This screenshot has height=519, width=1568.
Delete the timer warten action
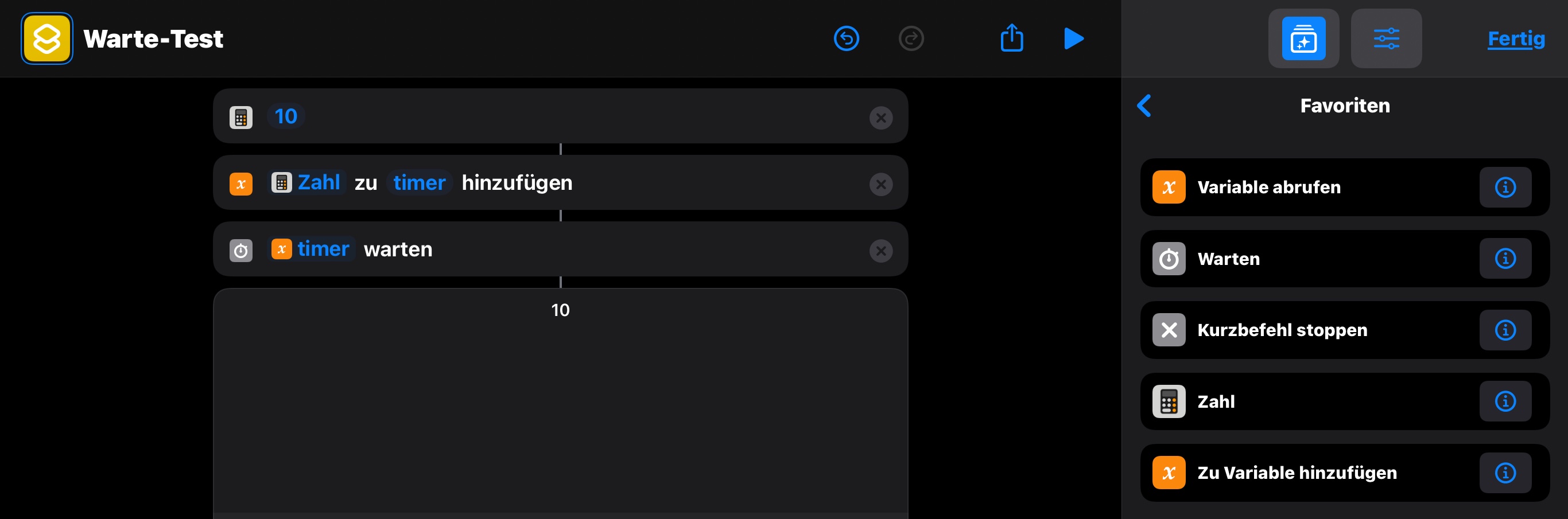[881, 251]
